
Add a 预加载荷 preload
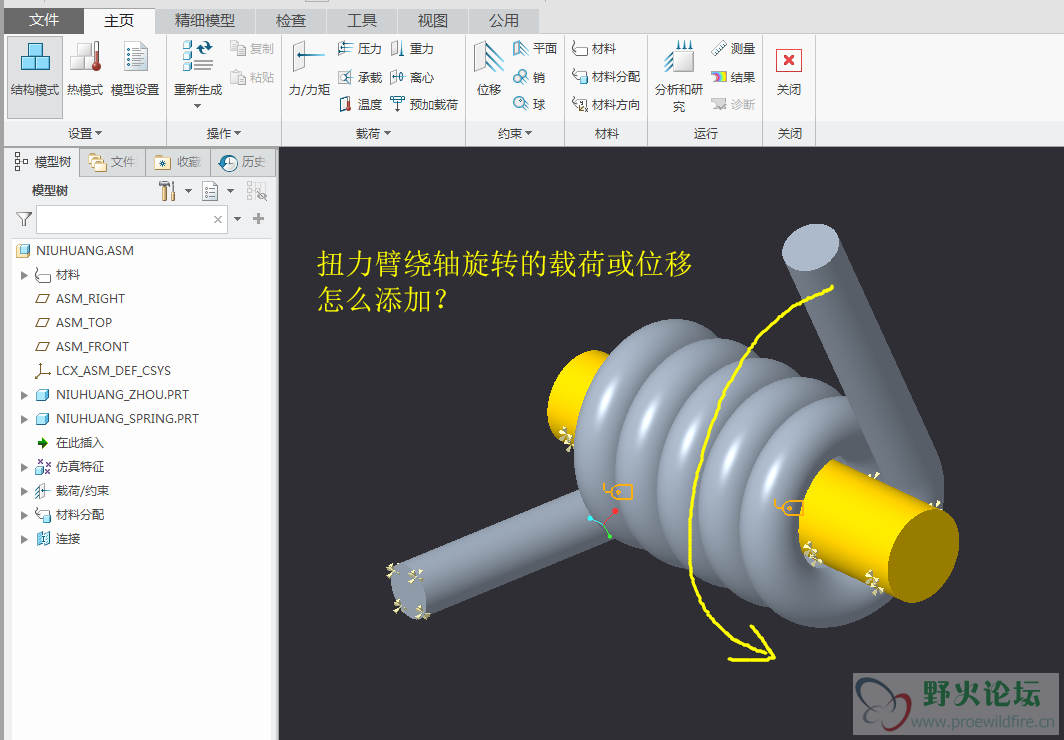coord(424,104)
